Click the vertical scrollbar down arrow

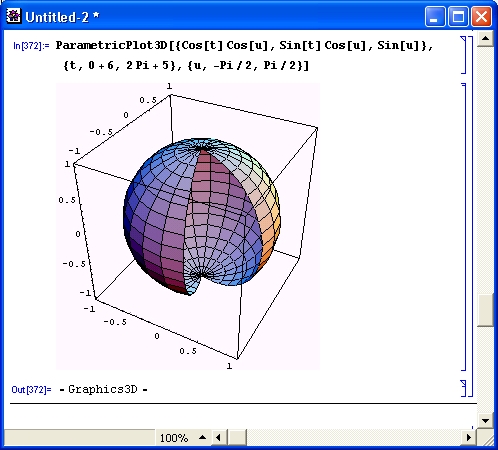pos(485,421)
